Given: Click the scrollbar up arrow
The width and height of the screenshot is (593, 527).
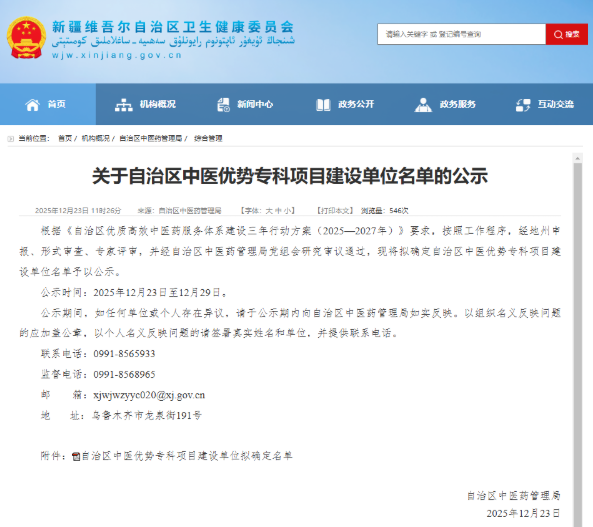Looking at the screenshot, I should click(x=577, y=158).
